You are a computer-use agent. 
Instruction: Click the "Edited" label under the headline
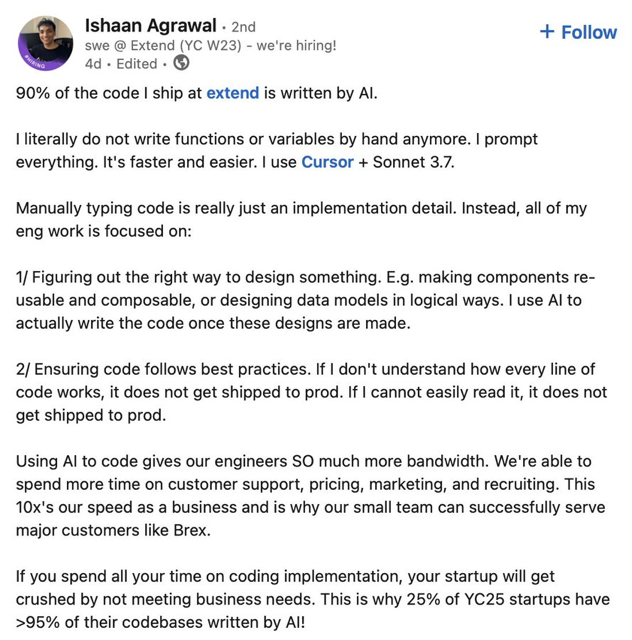(x=137, y=63)
